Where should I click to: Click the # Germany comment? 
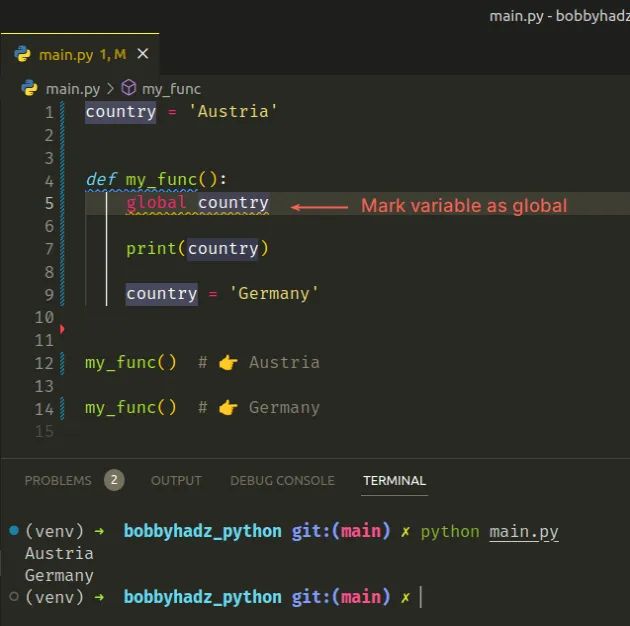pyautogui.click(x=259, y=407)
